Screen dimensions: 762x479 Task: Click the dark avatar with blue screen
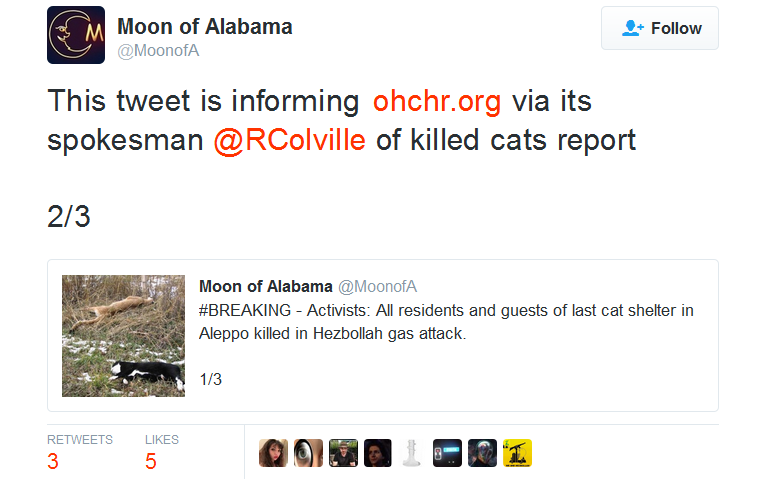[x=448, y=453]
